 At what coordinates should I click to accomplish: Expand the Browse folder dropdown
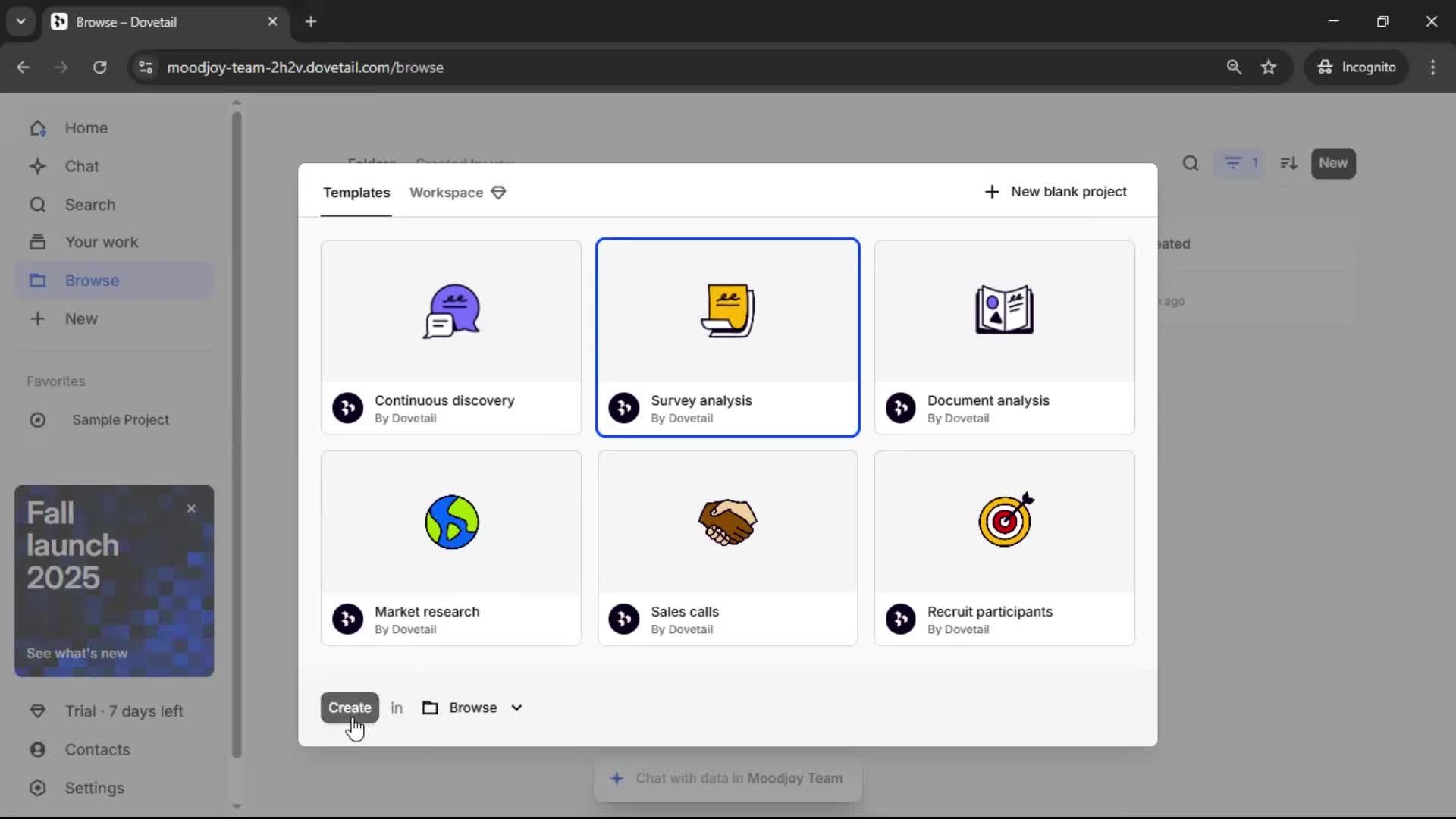point(473,708)
